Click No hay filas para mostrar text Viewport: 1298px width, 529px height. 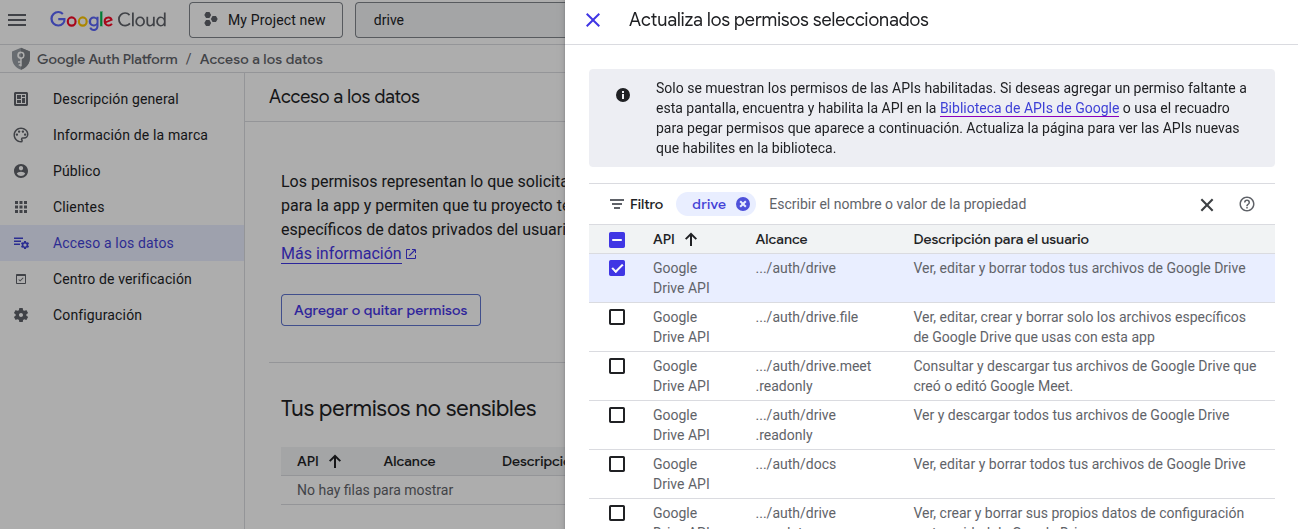pyautogui.click(x=375, y=490)
